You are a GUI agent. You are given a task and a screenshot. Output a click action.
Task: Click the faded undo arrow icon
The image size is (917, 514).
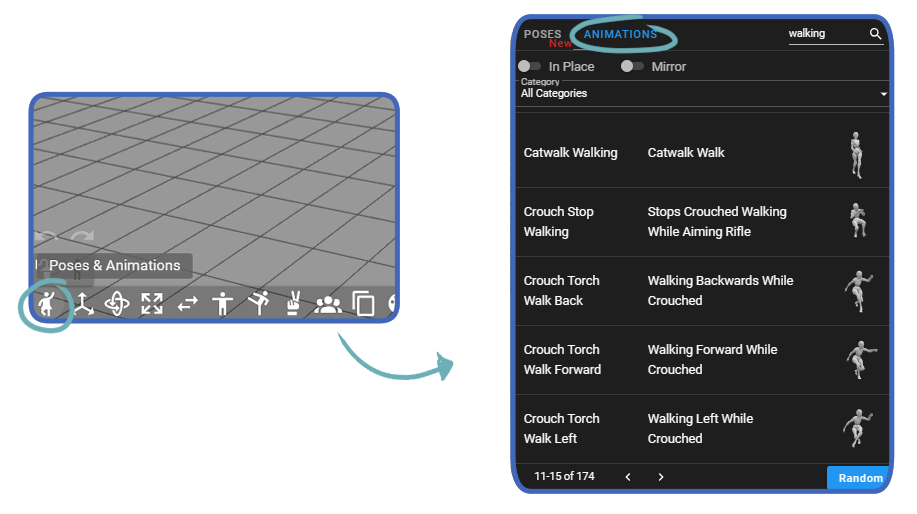pyautogui.click(x=46, y=236)
